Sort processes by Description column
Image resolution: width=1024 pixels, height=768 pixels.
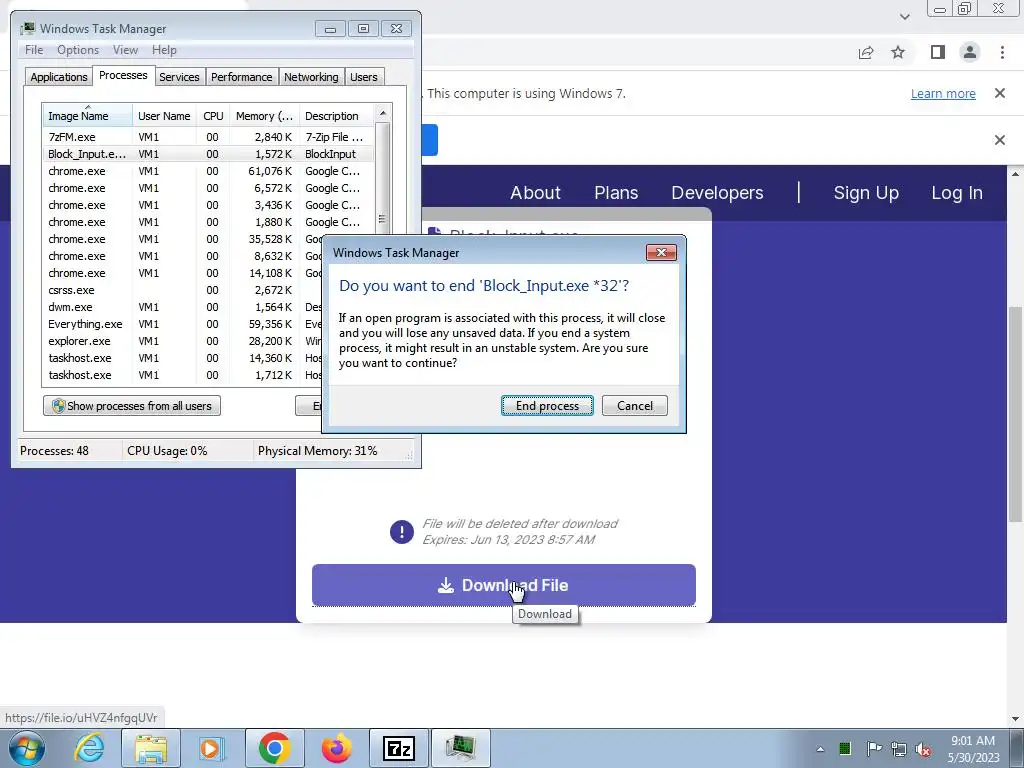337,116
